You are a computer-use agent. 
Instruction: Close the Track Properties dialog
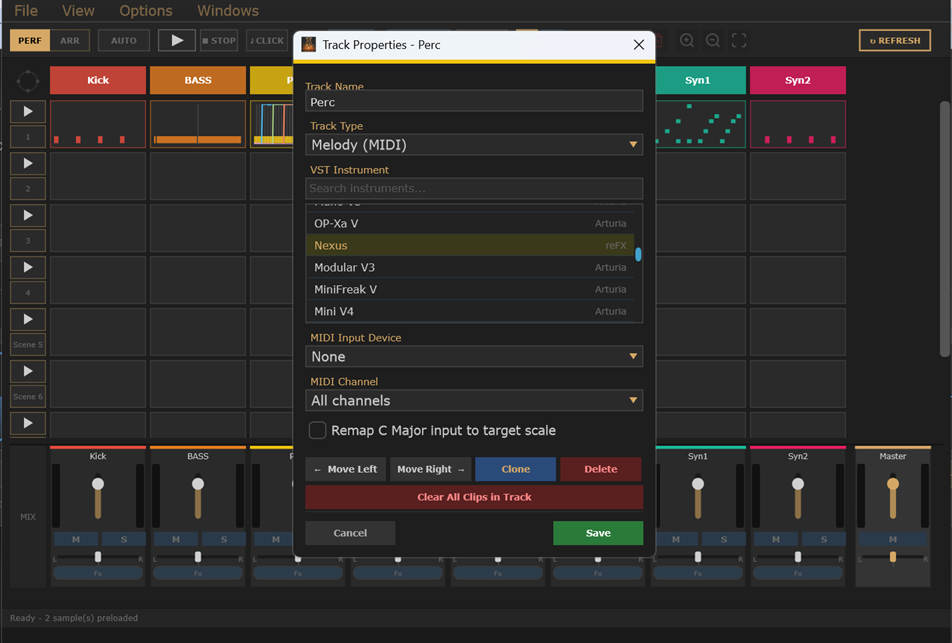(639, 44)
